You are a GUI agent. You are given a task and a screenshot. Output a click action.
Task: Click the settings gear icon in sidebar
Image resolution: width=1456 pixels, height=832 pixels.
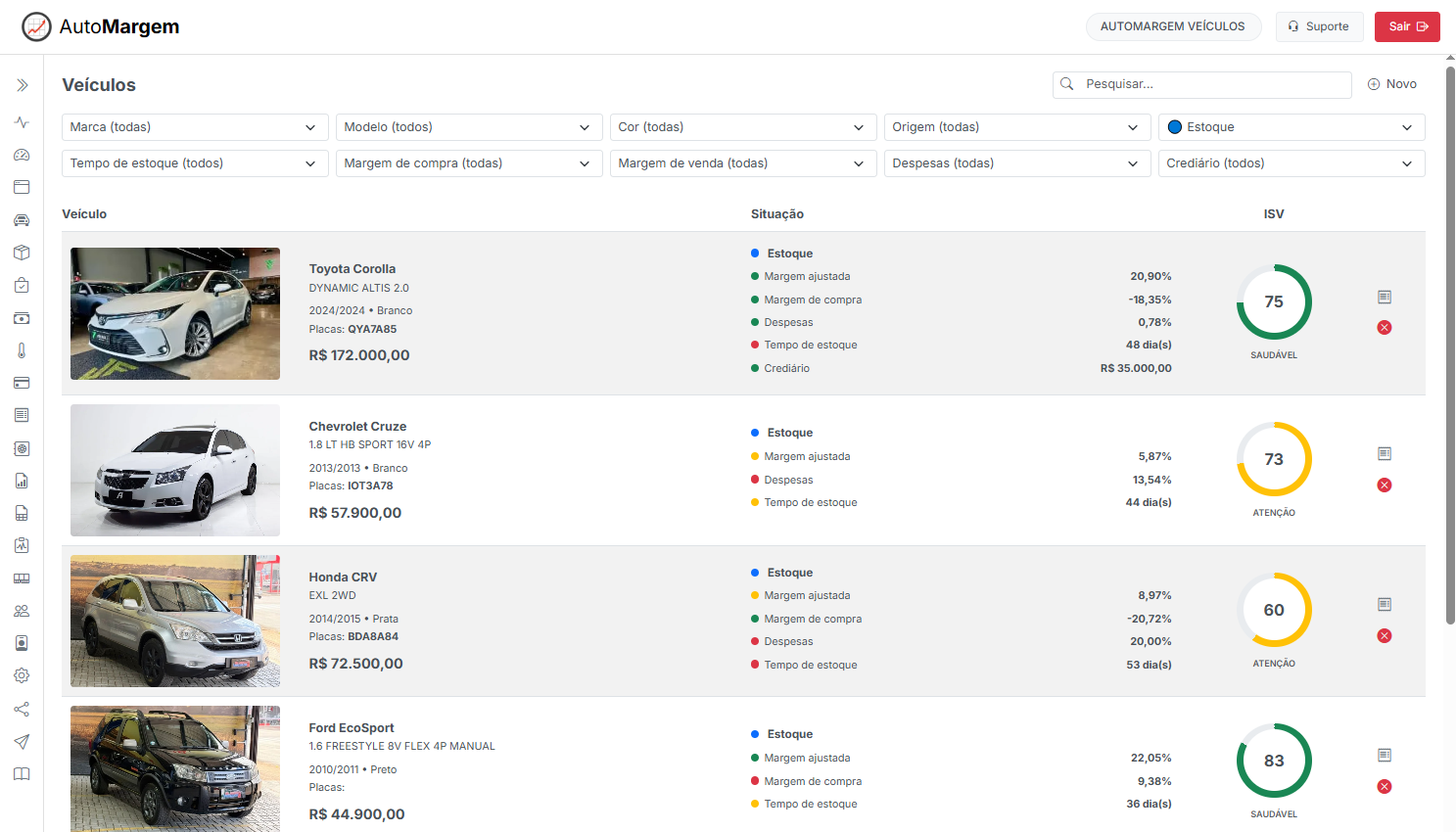[22, 675]
